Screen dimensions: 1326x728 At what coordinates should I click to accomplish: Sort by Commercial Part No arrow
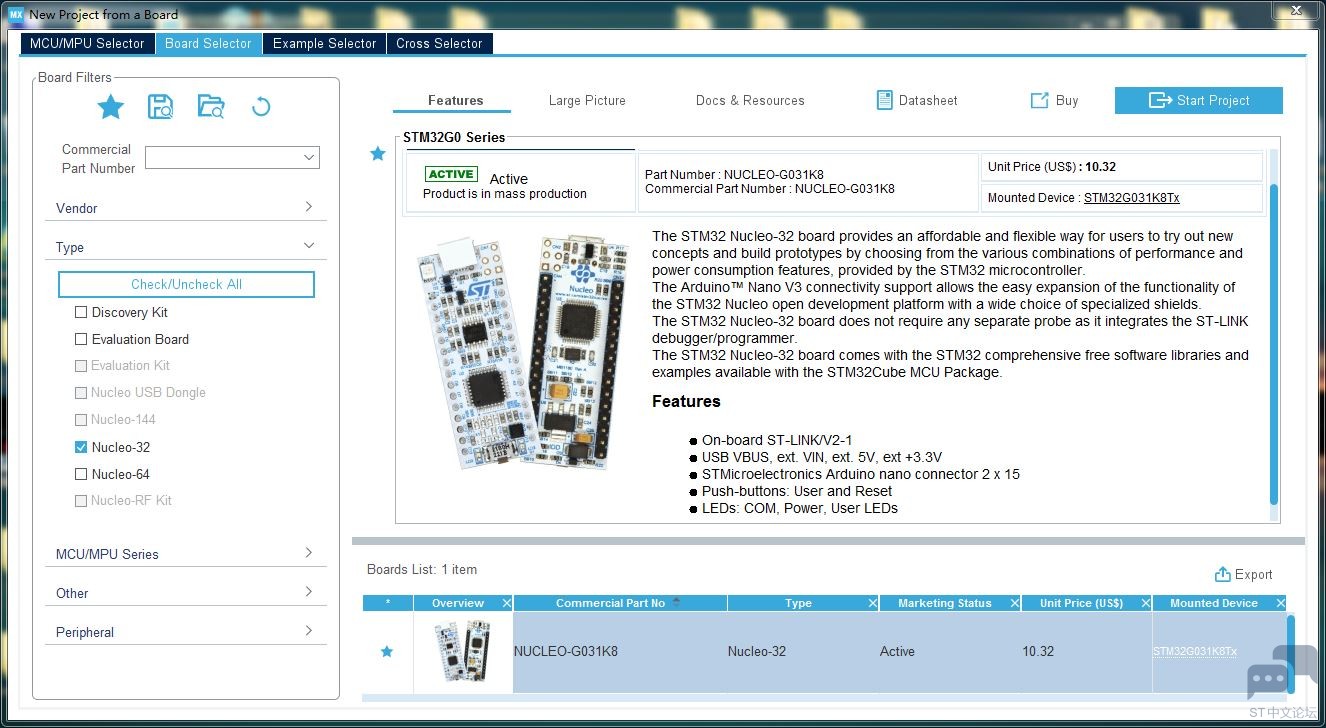coord(677,602)
